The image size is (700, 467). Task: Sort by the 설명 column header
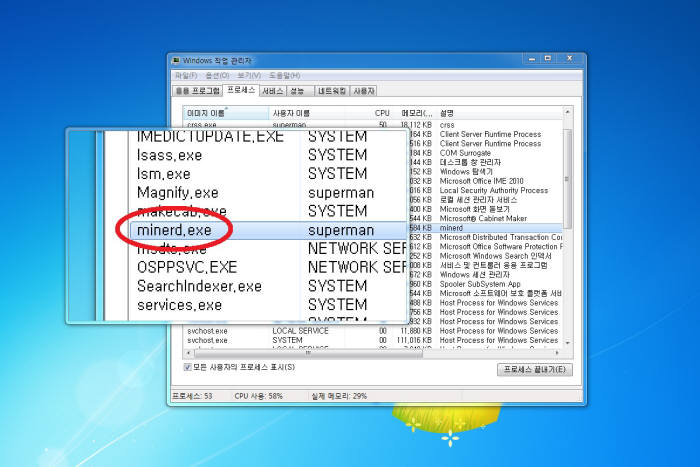(x=499, y=113)
